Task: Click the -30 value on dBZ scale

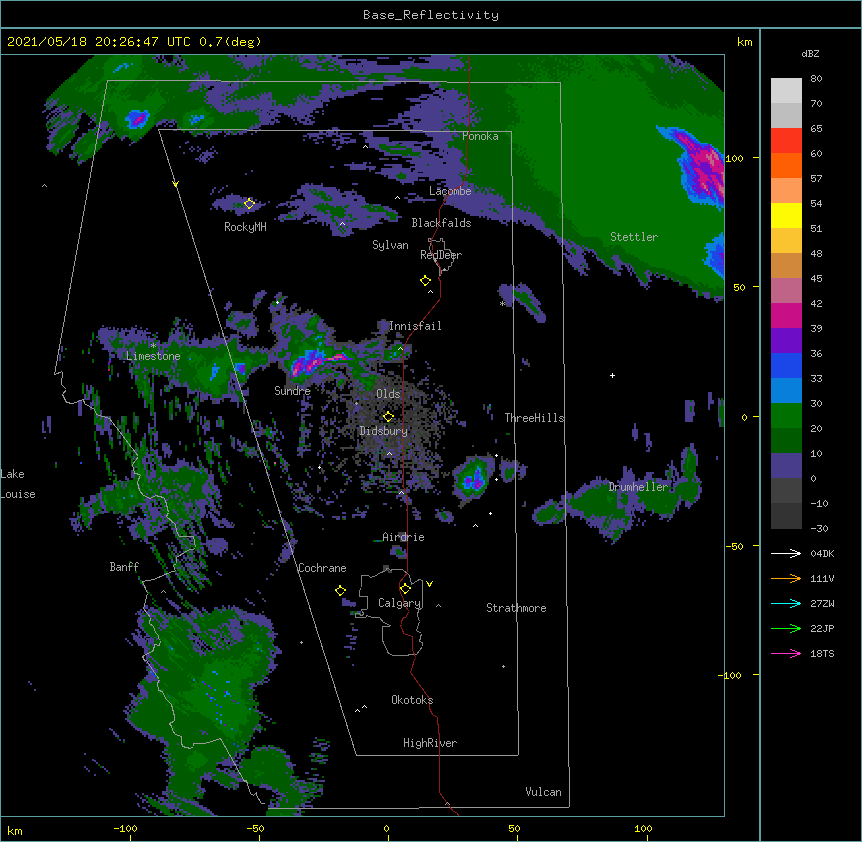Action: (819, 528)
